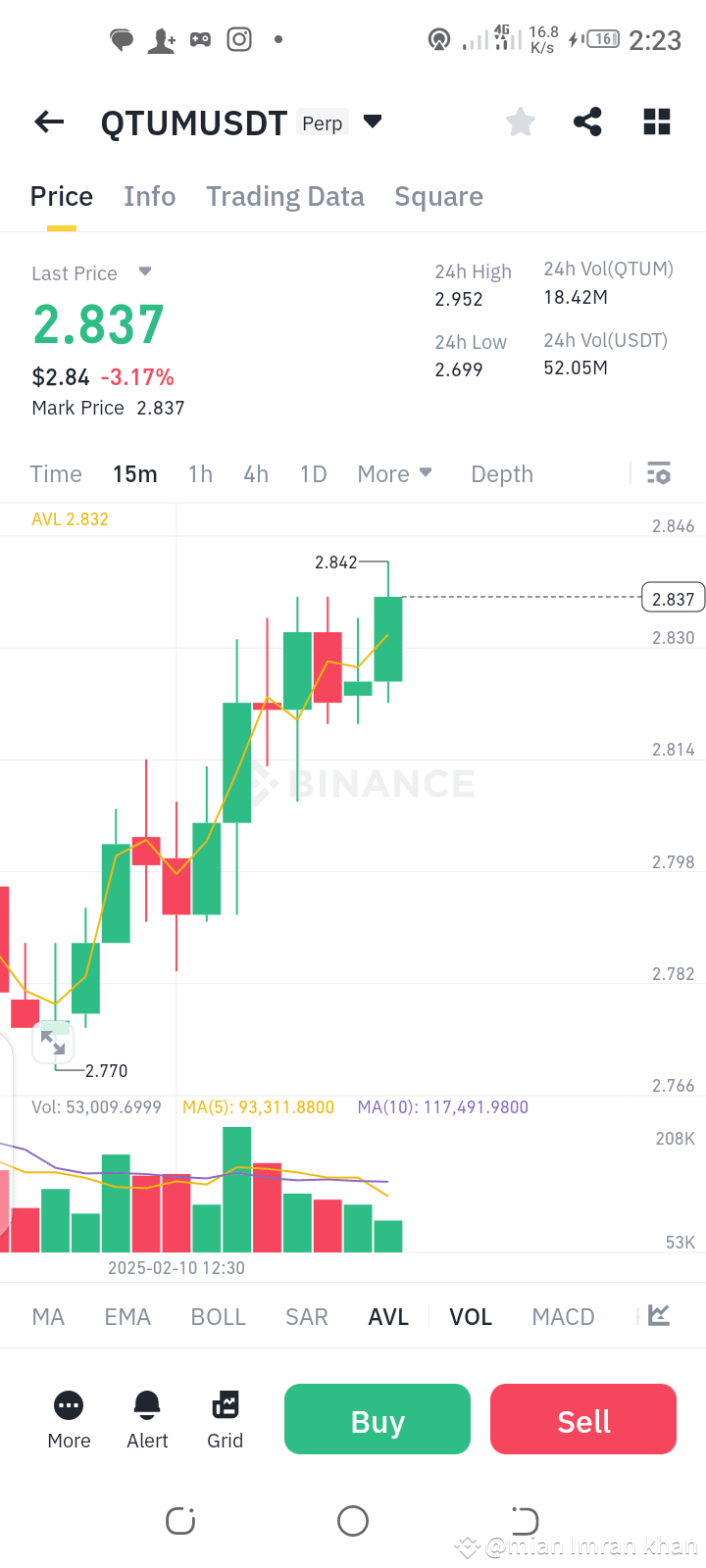Expand chart to fullscreen mode
The image size is (706, 1568).
(x=53, y=1042)
